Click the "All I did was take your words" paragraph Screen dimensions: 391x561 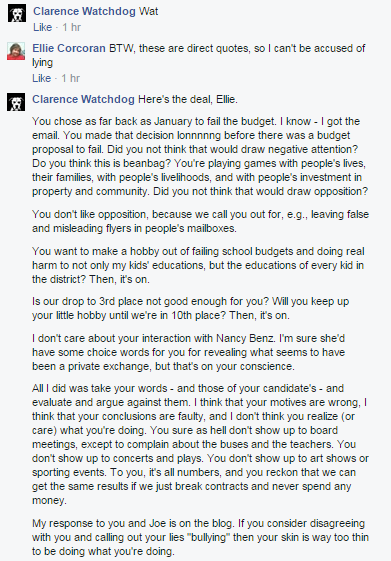(200, 444)
